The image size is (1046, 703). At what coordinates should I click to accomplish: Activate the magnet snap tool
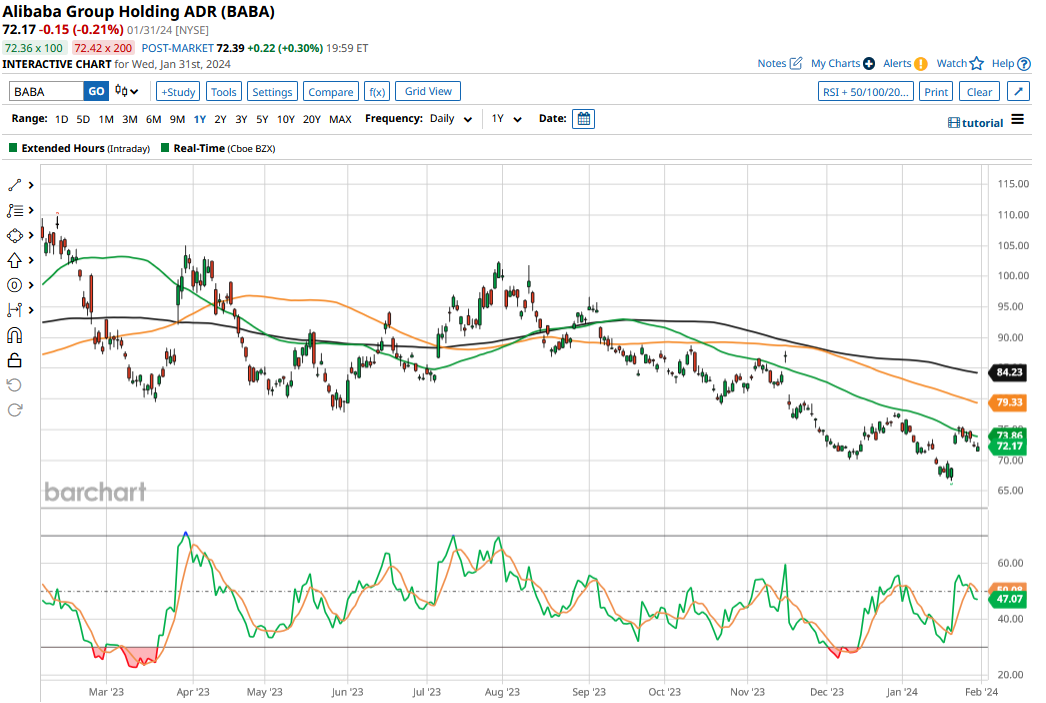click(15, 335)
